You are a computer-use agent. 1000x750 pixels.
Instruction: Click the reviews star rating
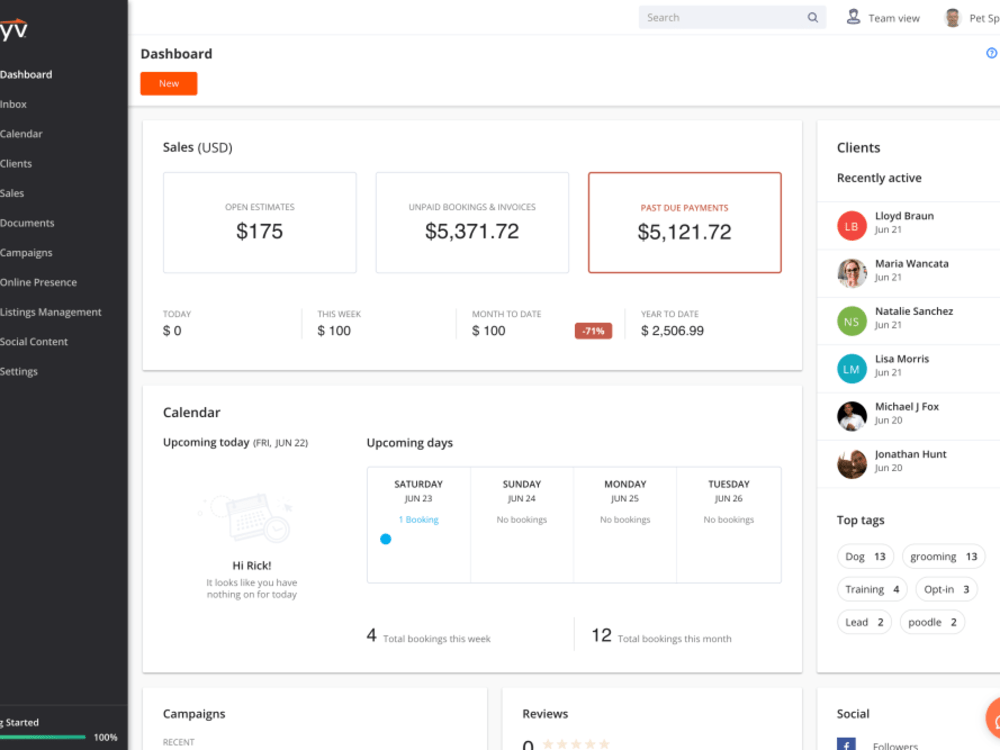576,744
